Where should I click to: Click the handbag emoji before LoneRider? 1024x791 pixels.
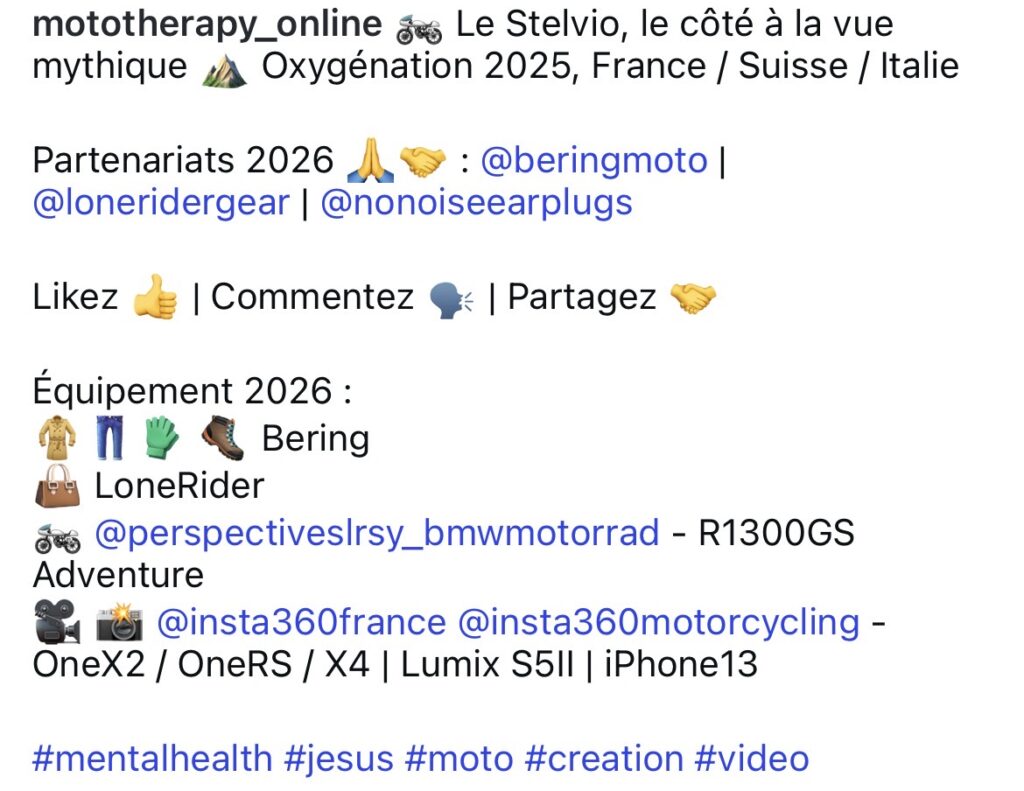[57, 486]
